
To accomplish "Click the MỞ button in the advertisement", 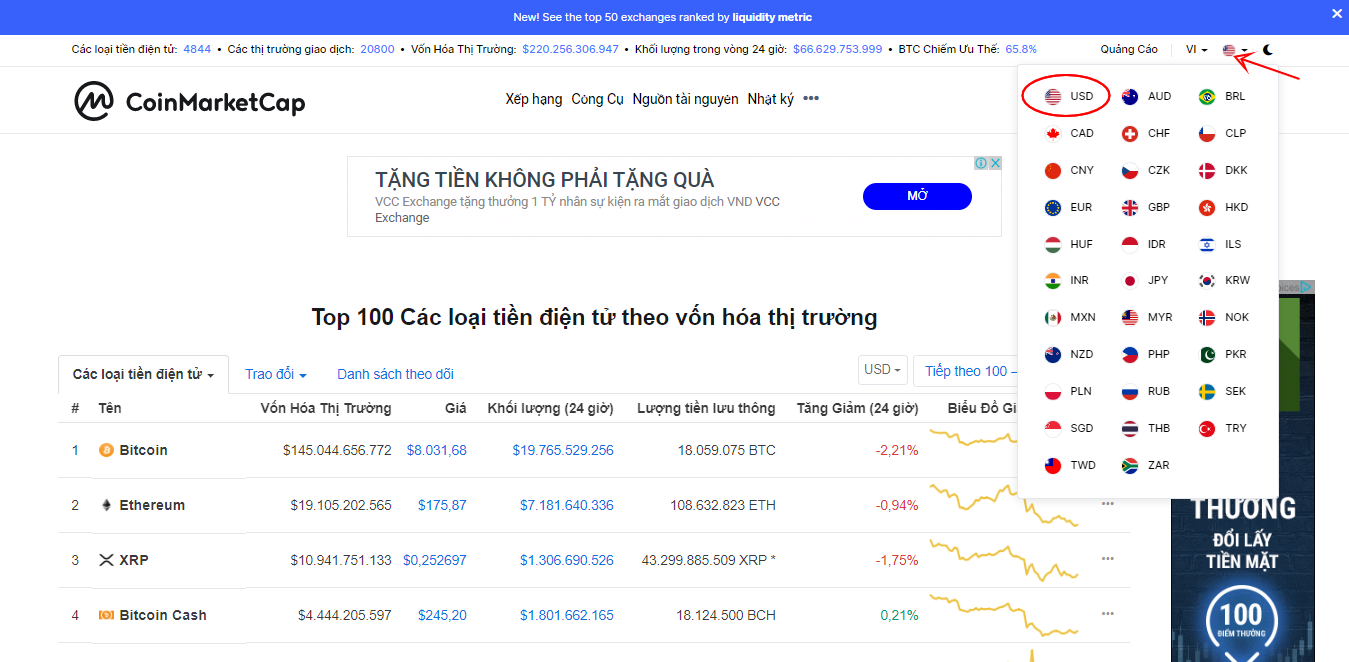I will [x=916, y=196].
